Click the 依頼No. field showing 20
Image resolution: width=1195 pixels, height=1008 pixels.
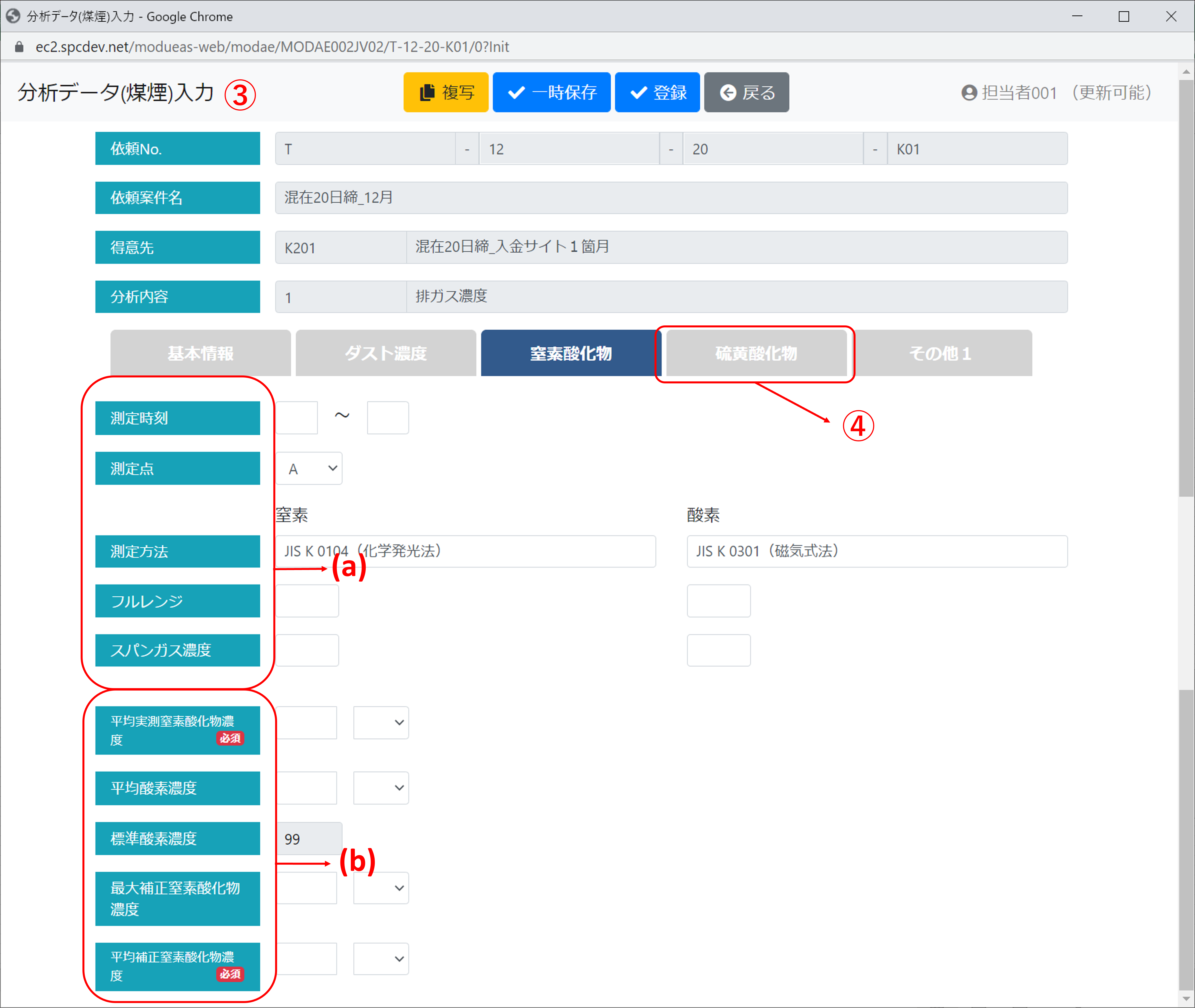773,149
